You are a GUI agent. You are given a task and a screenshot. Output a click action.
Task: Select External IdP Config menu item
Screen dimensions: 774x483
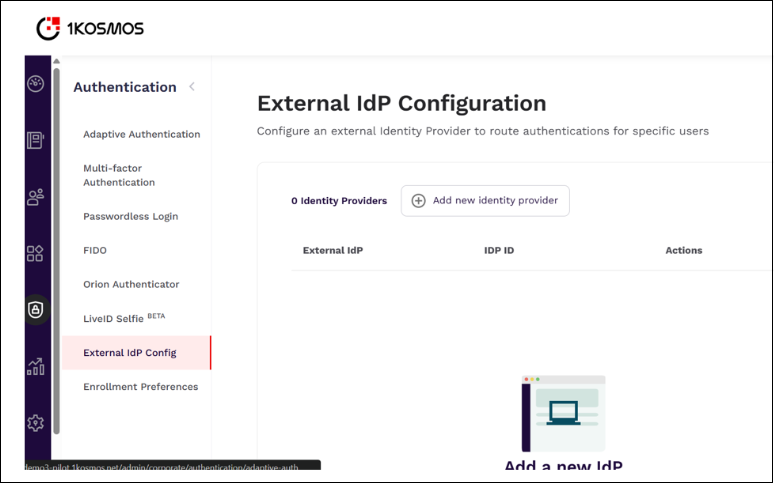point(130,352)
